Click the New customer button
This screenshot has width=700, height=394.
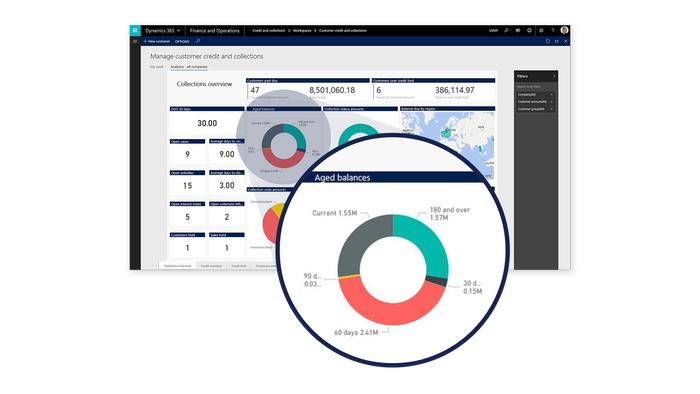(x=157, y=41)
